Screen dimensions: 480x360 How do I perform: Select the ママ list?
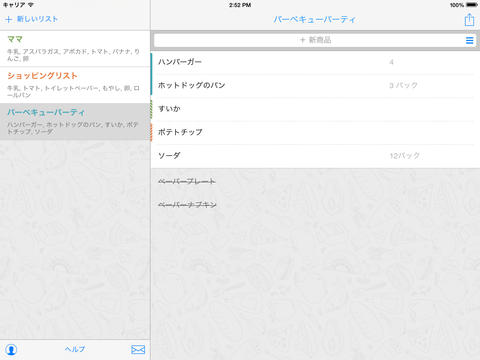click(75, 49)
